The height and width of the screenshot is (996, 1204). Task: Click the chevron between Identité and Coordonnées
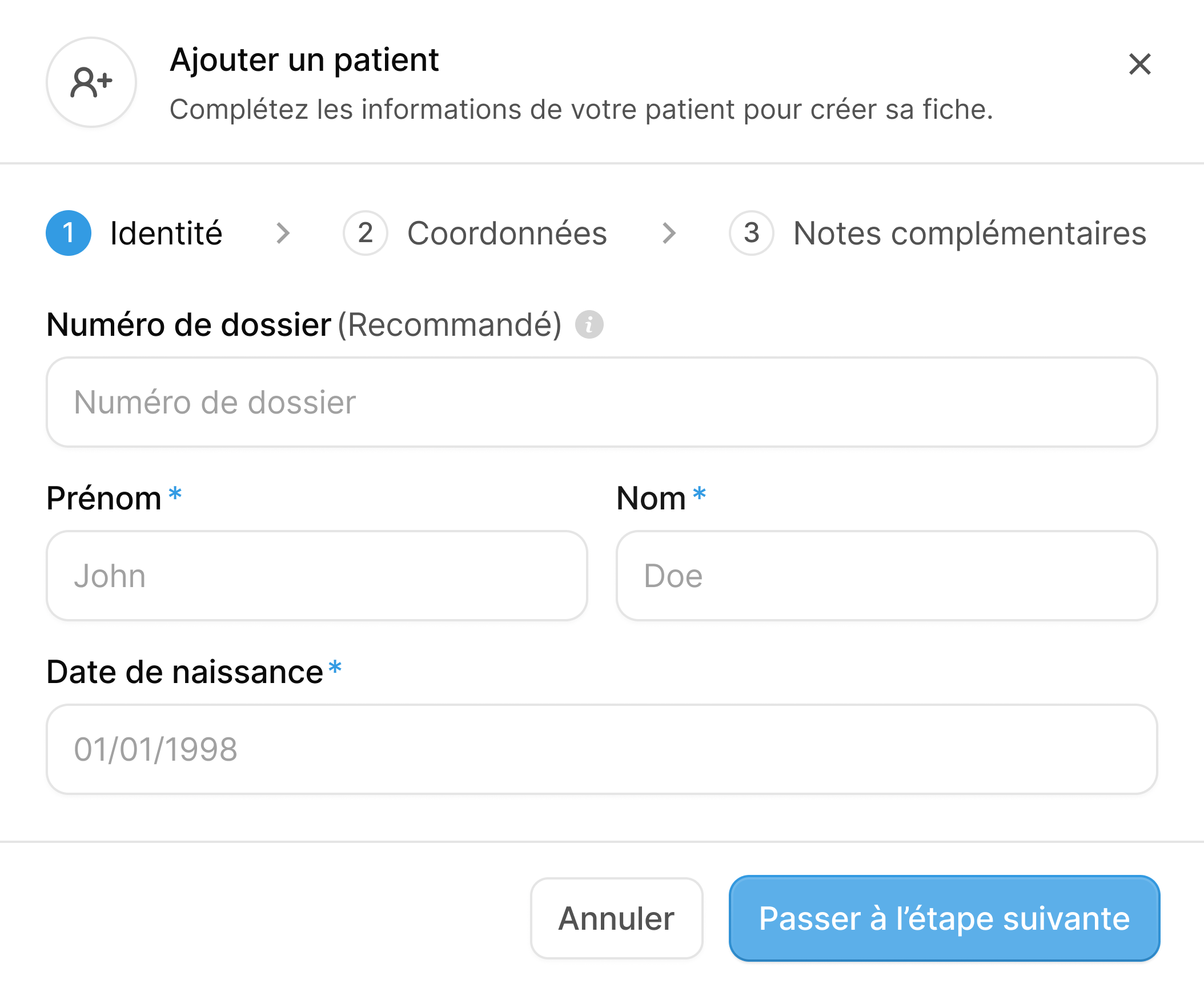(283, 233)
